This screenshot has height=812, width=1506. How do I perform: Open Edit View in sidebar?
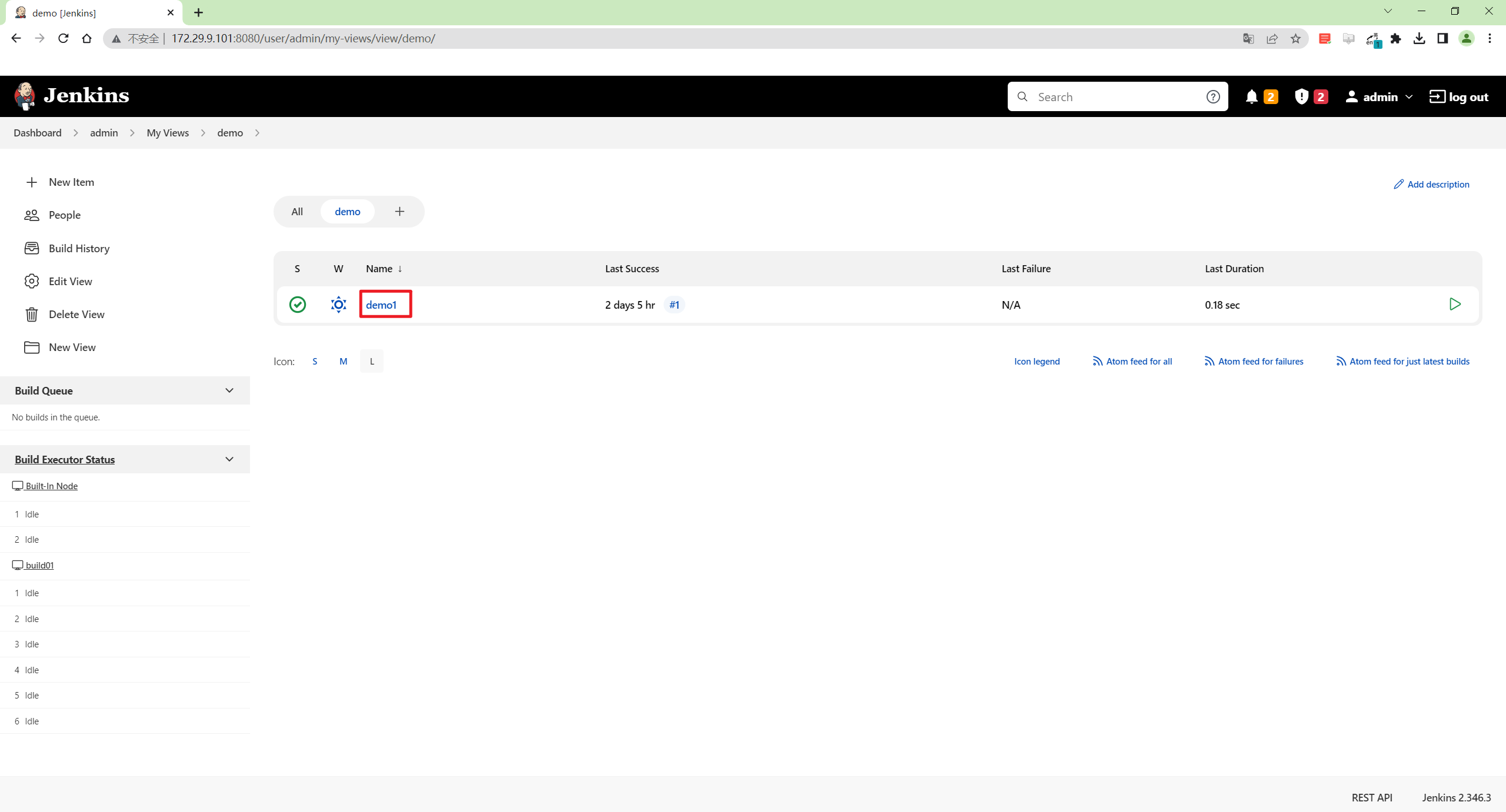tap(58, 282)
